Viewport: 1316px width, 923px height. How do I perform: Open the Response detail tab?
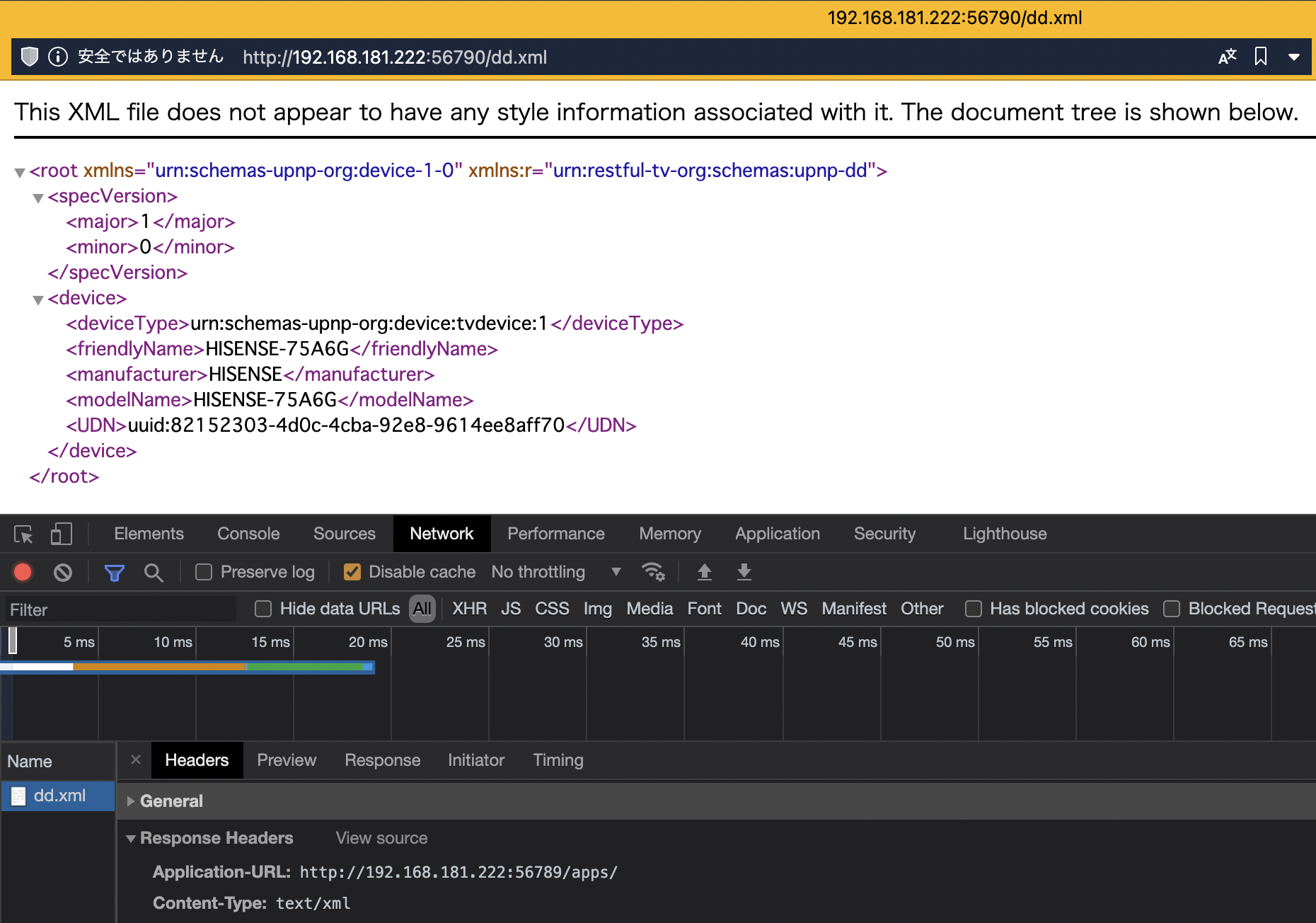(382, 760)
